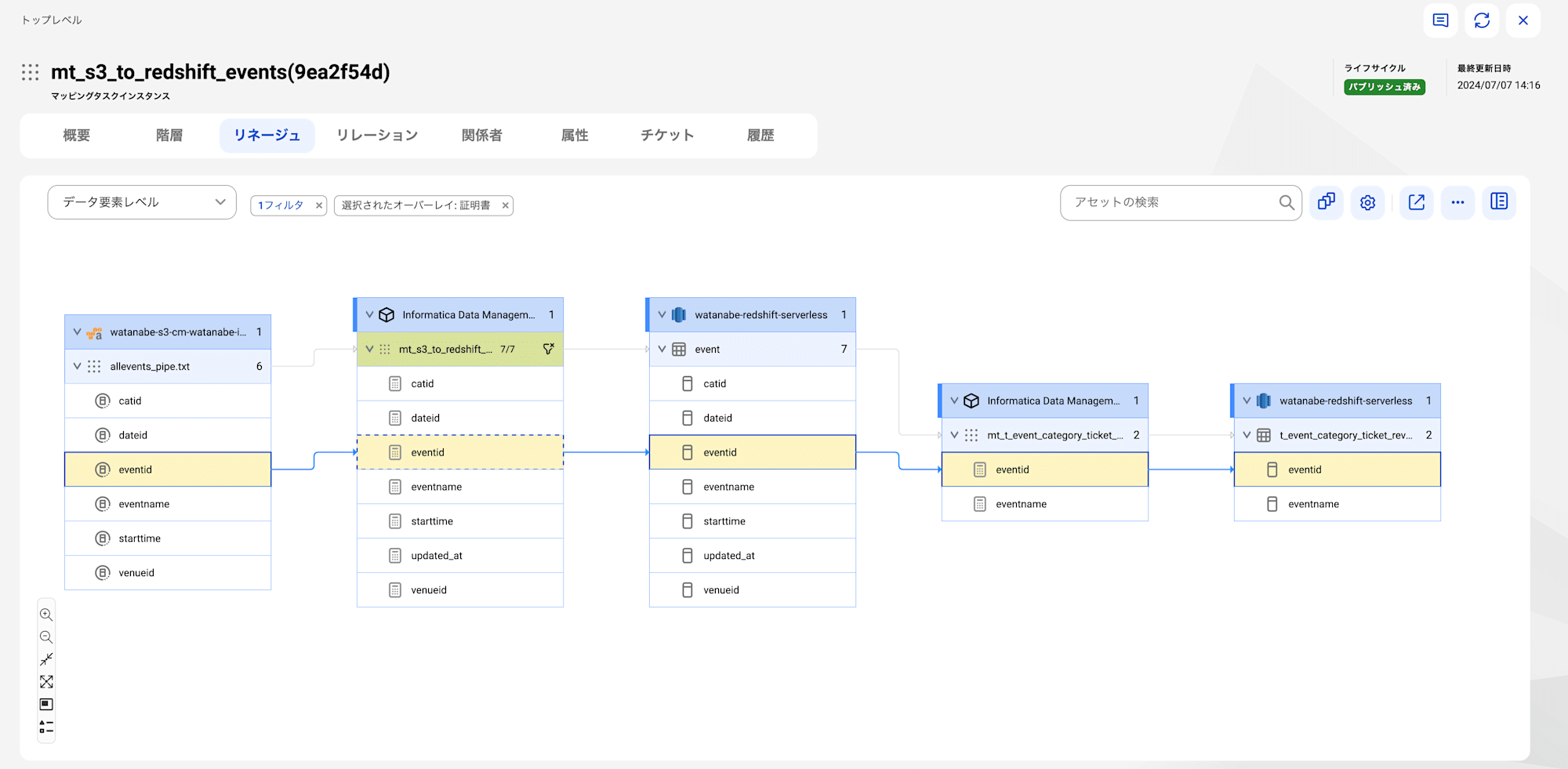Show the legend icon
The image size is (1568, 769).
click(x=46, y=727)
